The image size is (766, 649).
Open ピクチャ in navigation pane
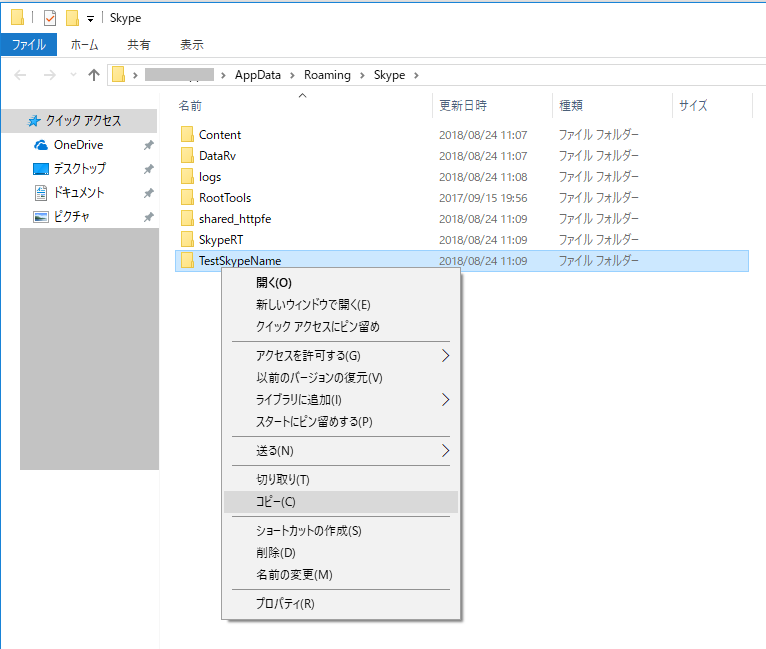tap(71, 216)
